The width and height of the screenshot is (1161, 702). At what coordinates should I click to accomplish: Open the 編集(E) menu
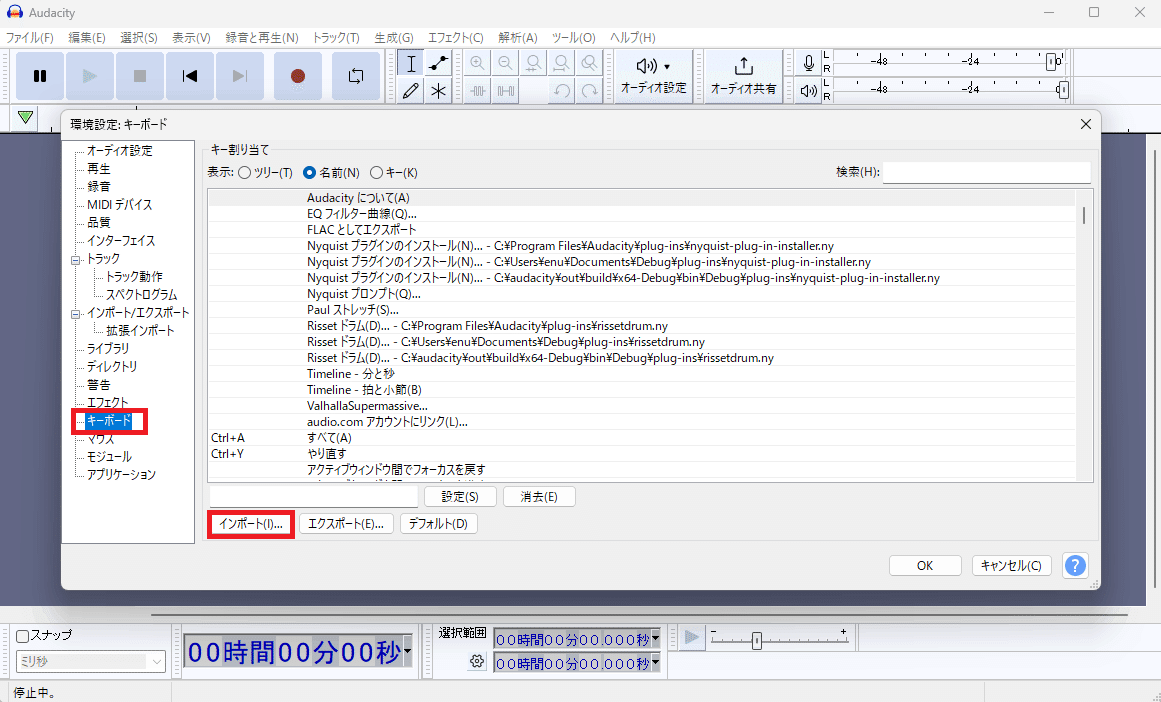87,38
